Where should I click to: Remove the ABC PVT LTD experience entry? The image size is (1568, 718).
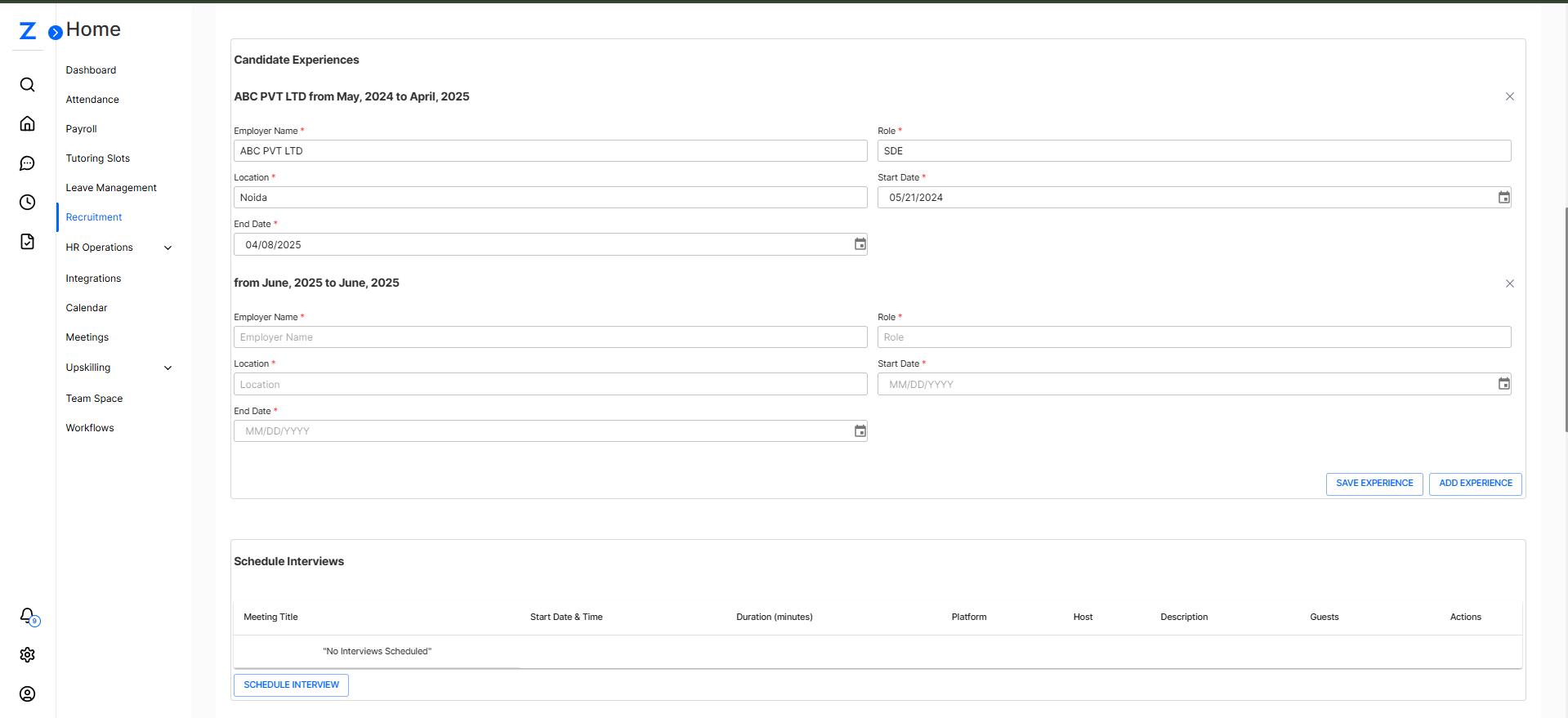1509,96
